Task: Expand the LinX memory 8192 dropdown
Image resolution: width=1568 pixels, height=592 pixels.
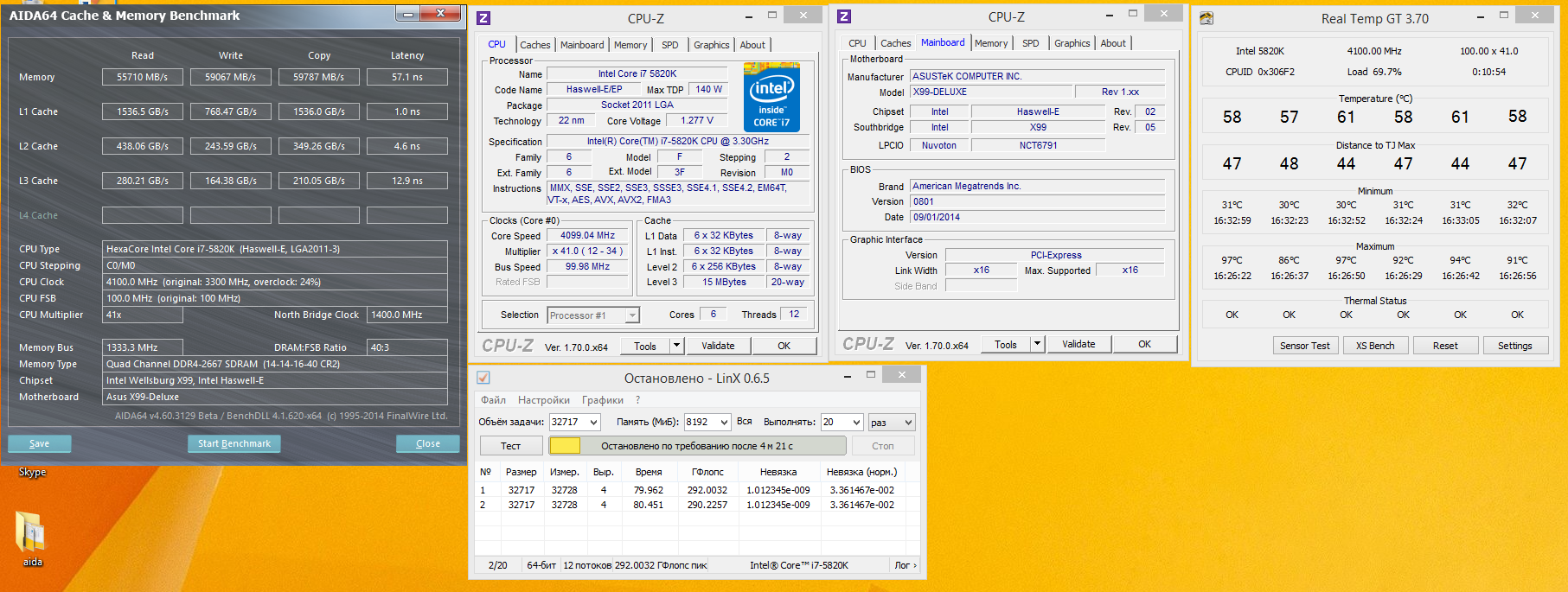Action: tap(725, 423)
